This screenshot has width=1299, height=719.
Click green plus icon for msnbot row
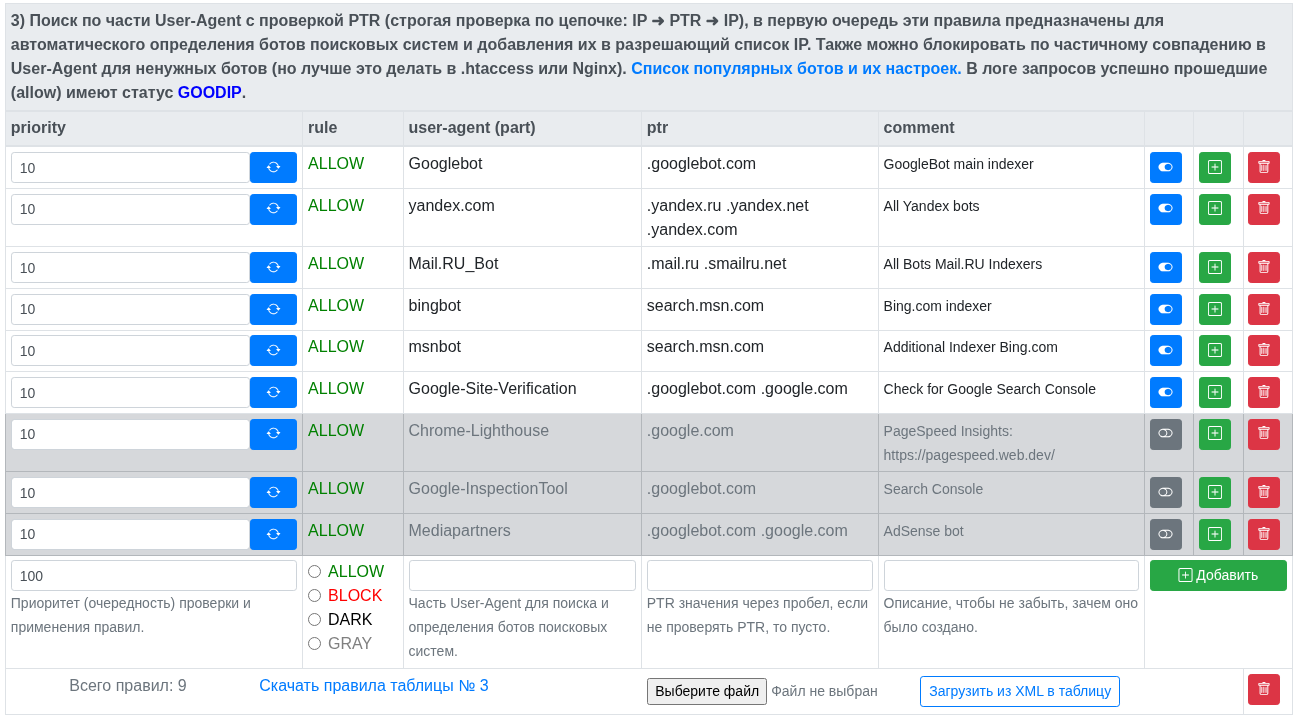1214,350
